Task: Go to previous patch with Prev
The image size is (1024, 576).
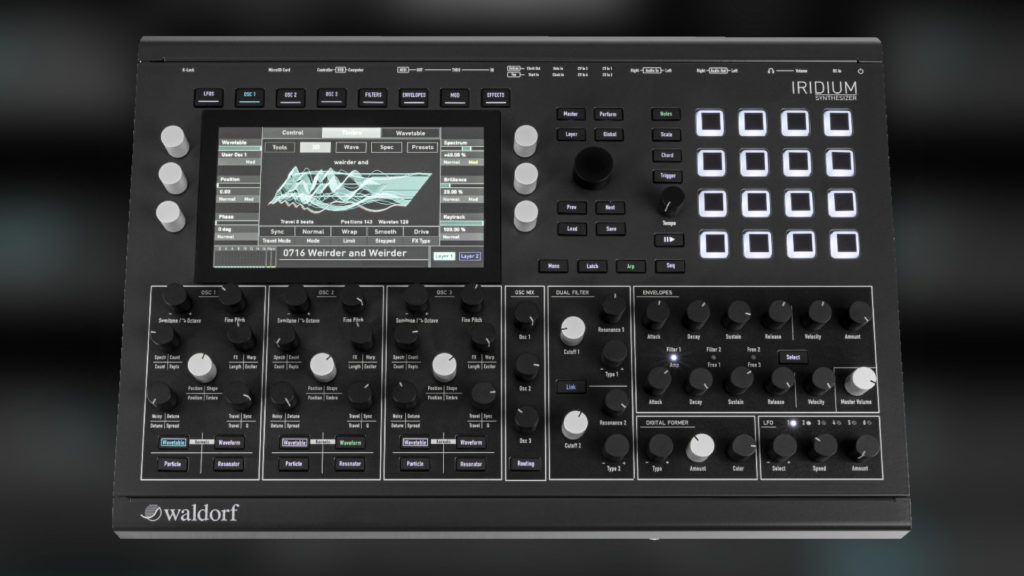Action: tap(571, 208)
